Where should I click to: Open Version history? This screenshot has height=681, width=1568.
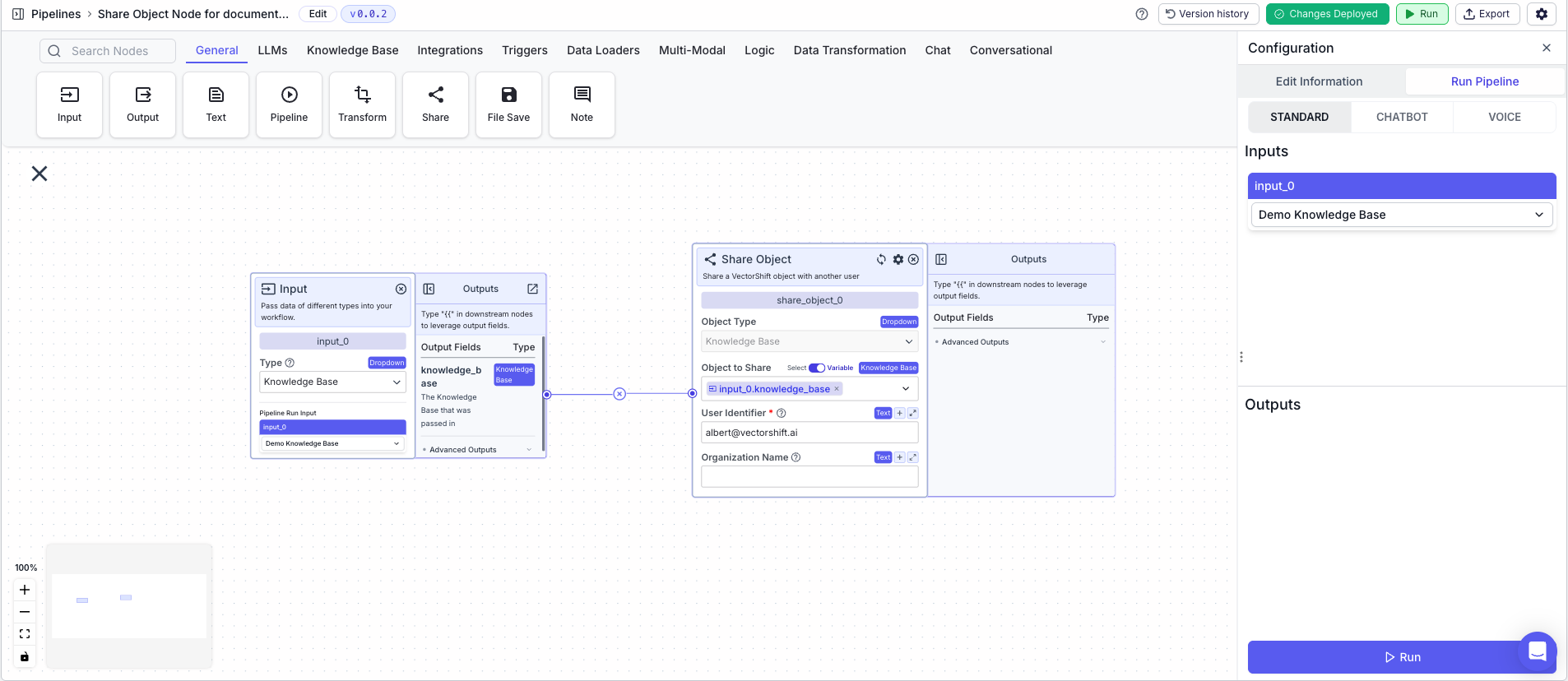[x=1208, y=14]
